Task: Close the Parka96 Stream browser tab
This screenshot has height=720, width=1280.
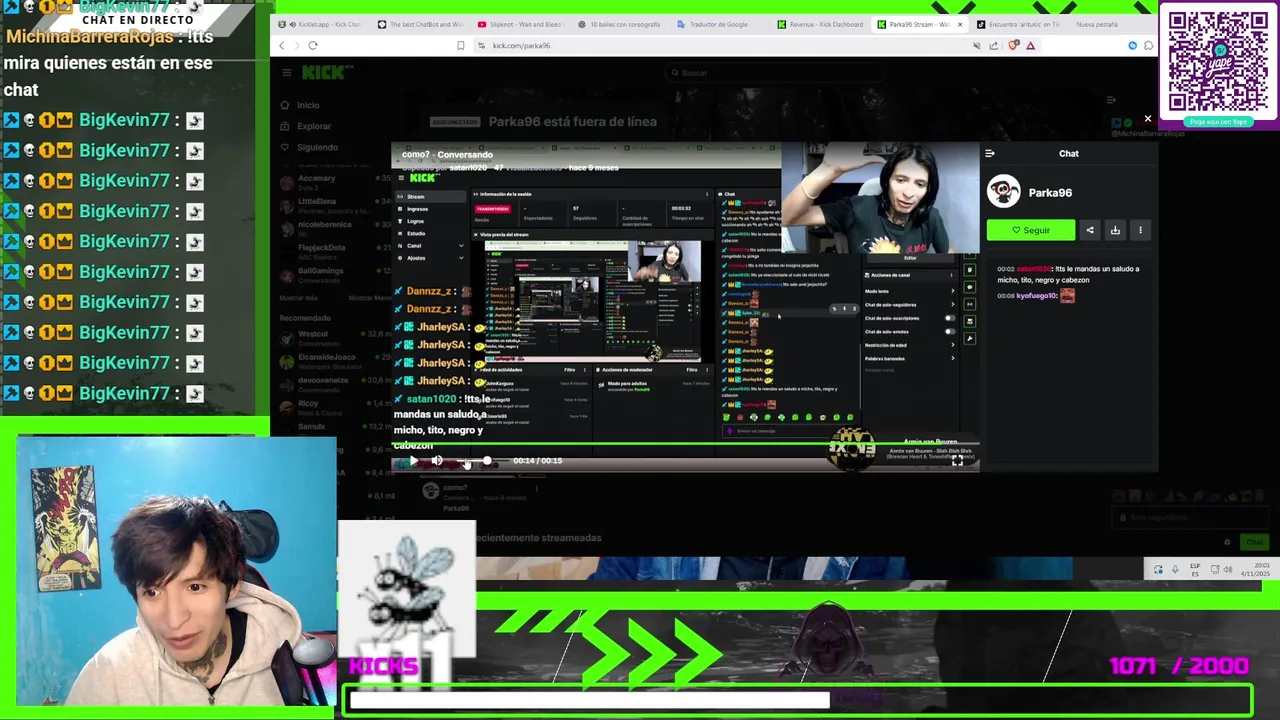Action: 960,24
